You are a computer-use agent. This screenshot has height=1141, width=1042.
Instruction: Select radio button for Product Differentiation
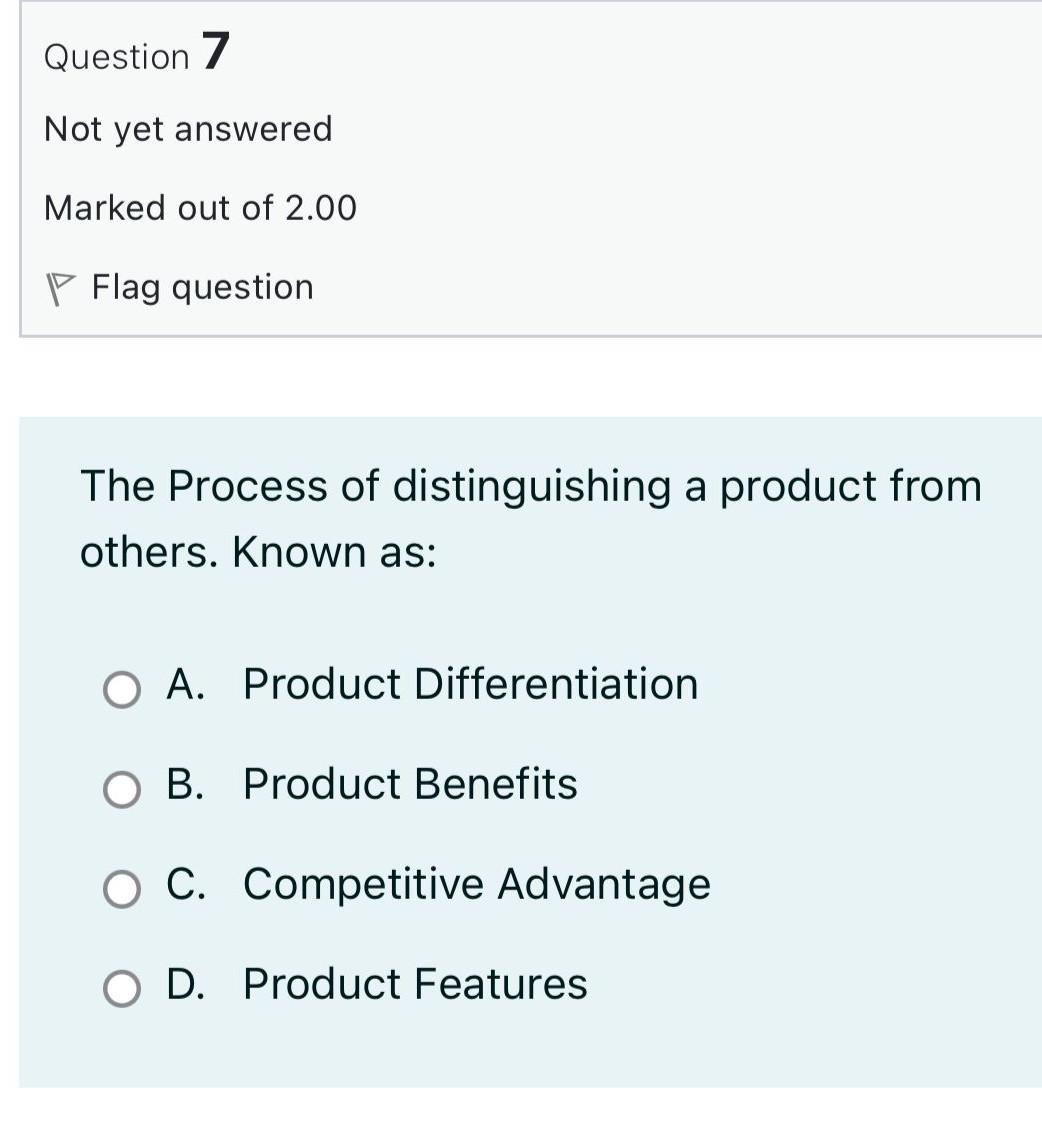pyautogui.click(x=121, y=688)
